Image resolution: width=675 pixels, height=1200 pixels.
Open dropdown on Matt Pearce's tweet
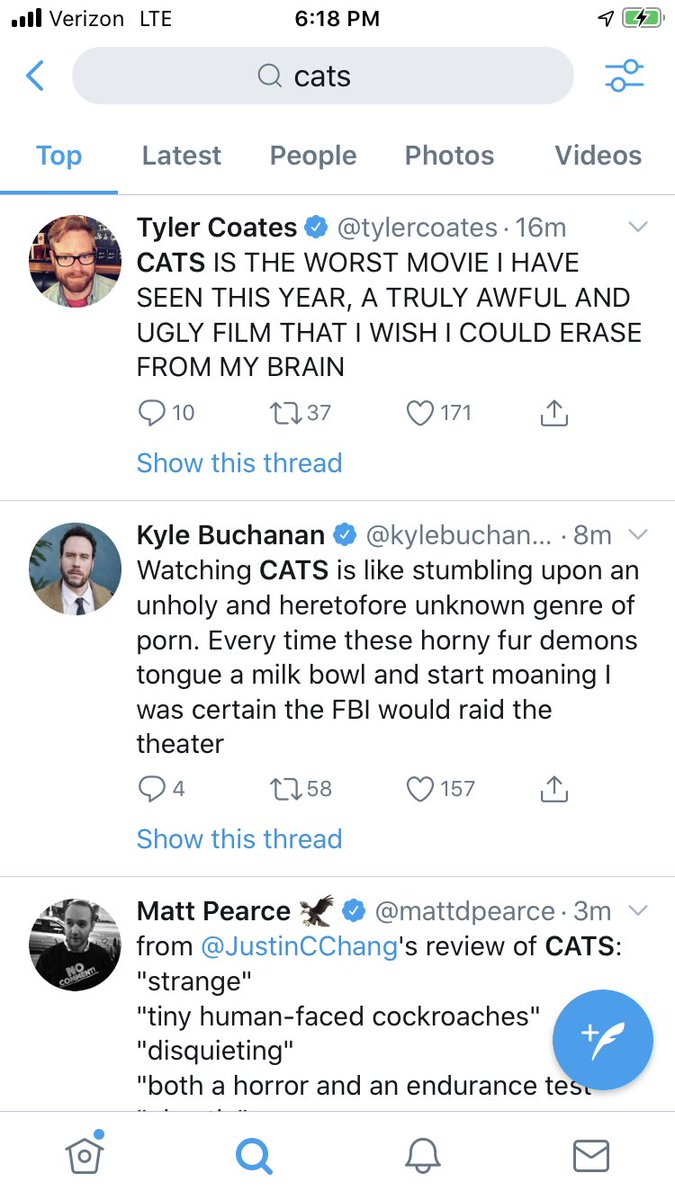coord(637,911)
